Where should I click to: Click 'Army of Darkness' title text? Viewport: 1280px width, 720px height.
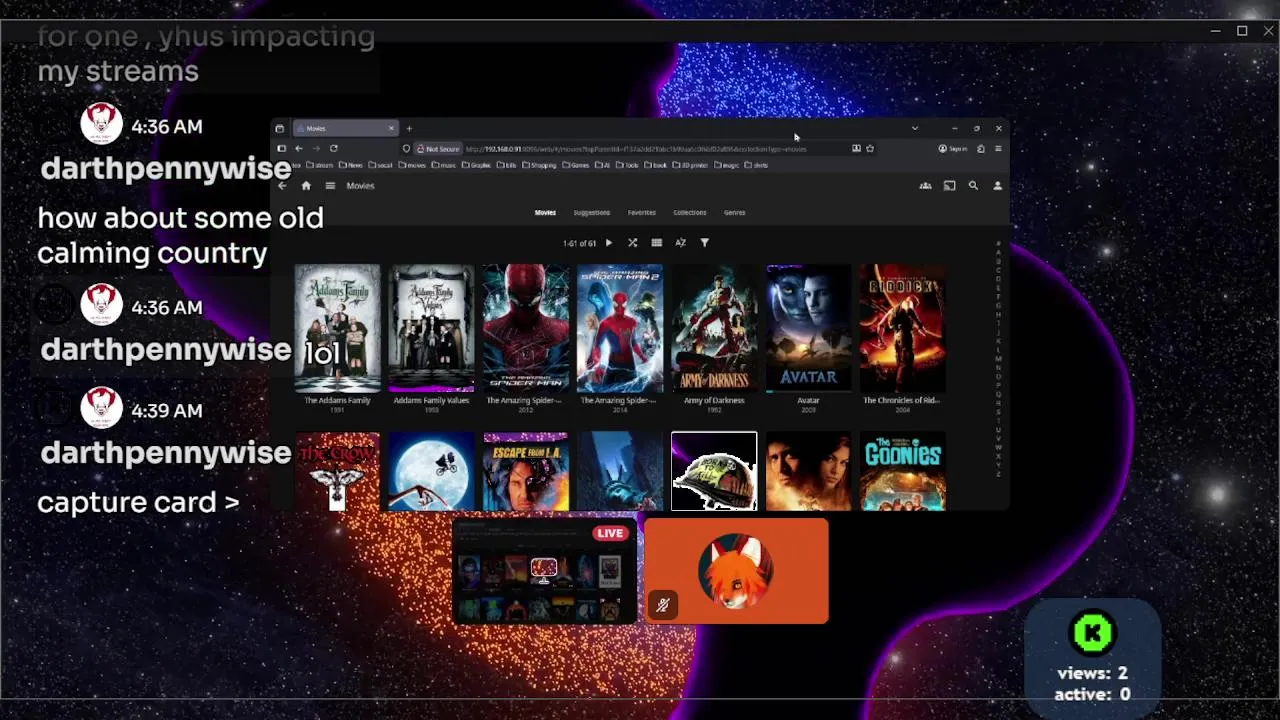pyautogui.click(x=714, y=400)
